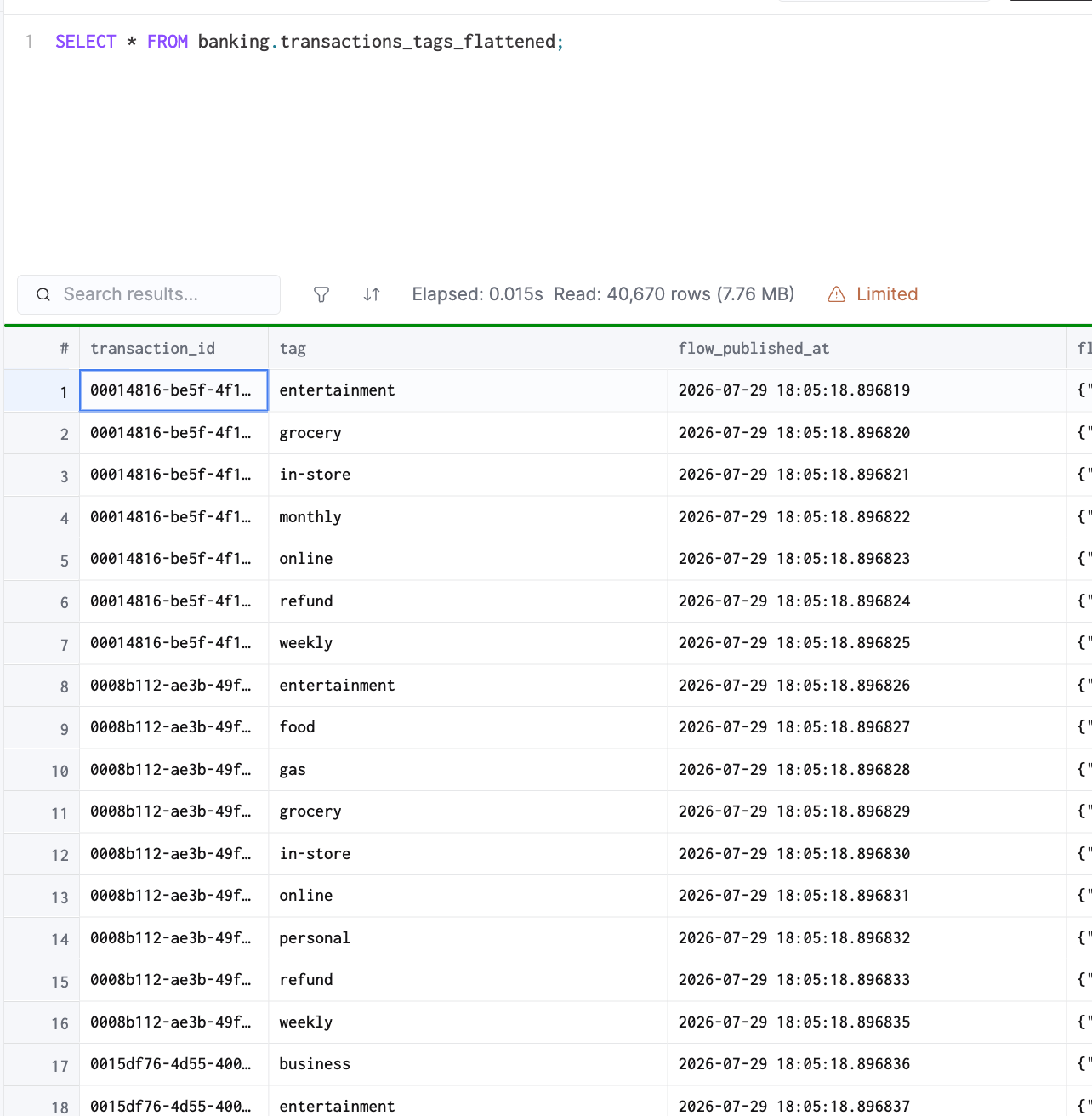Click line number 1 in editor gutter
This screenshot has height=1116, width=1092.
tap(30, 42)
